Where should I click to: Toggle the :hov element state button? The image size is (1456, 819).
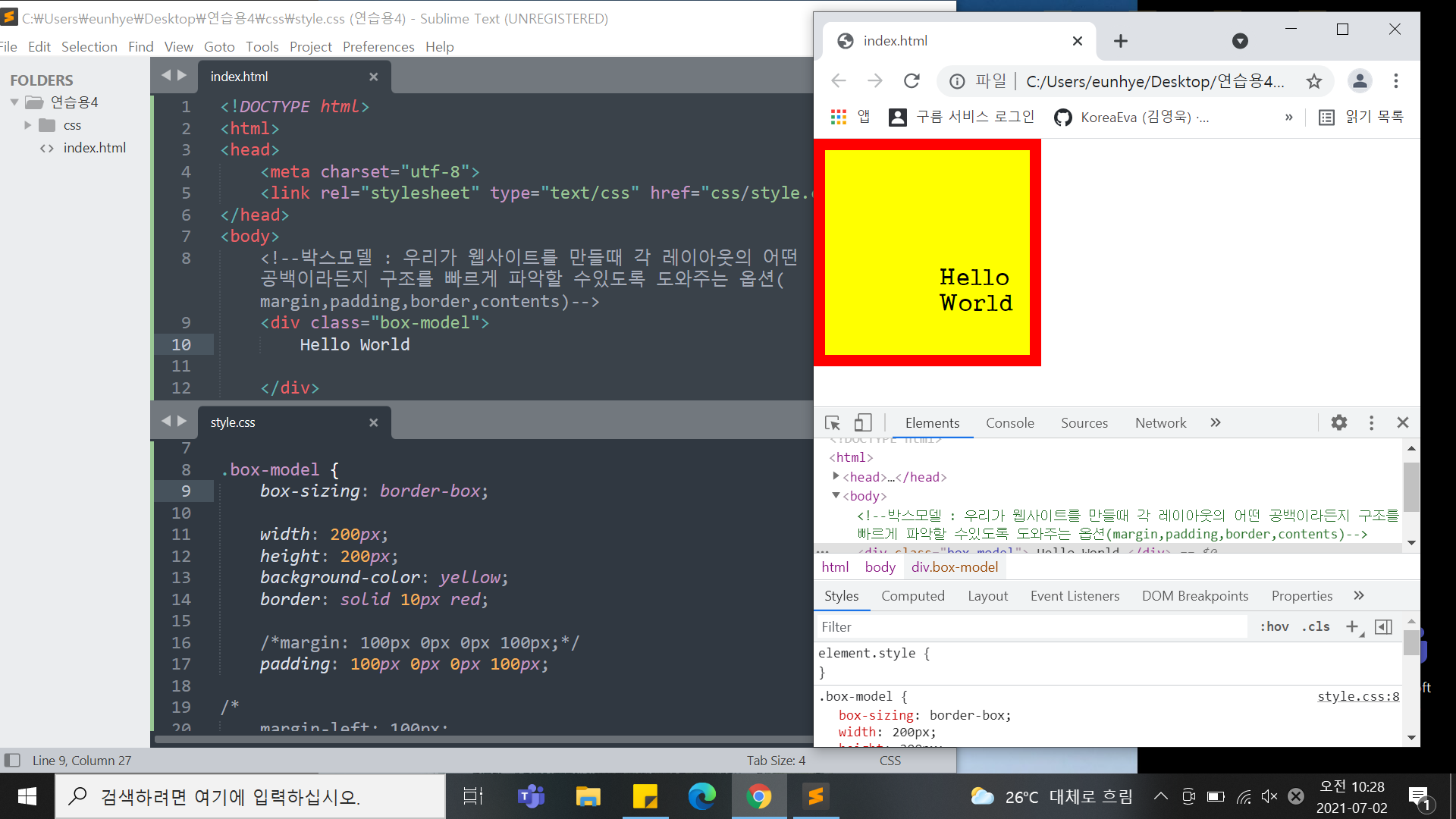1274,626
